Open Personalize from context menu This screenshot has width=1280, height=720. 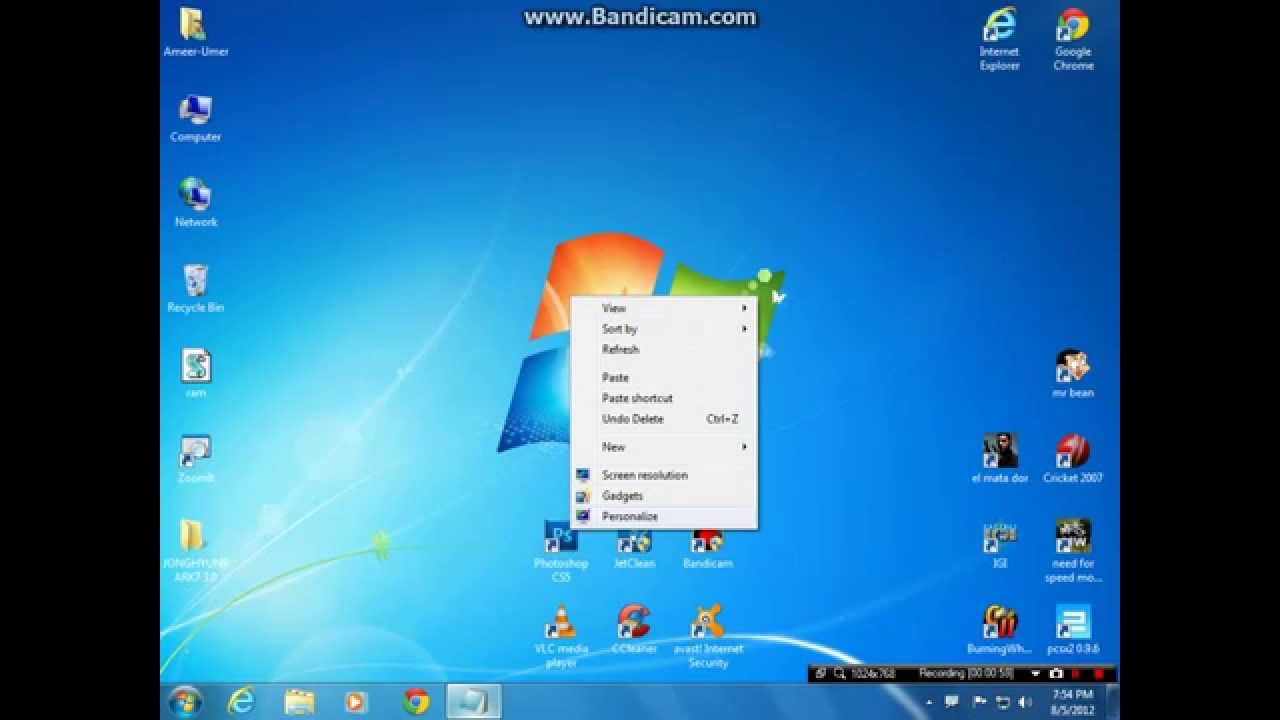[x=663, y=517]
